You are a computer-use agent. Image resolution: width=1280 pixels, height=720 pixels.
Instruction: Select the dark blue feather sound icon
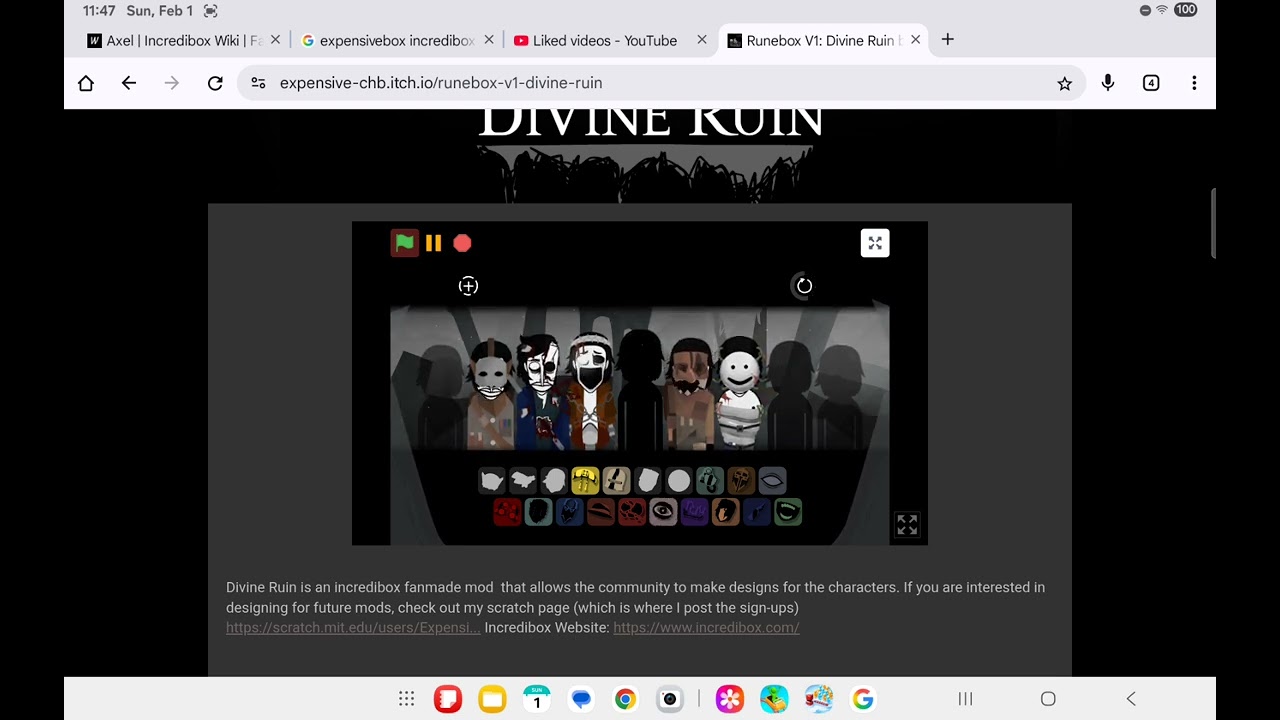756,512
